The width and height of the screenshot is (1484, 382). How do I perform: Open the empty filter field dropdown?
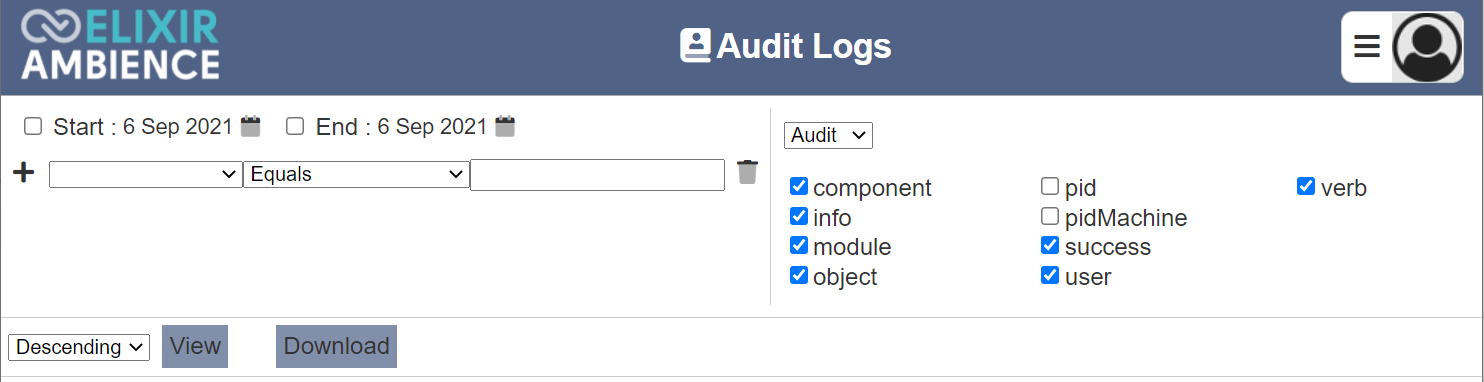[x=145, y=174]
